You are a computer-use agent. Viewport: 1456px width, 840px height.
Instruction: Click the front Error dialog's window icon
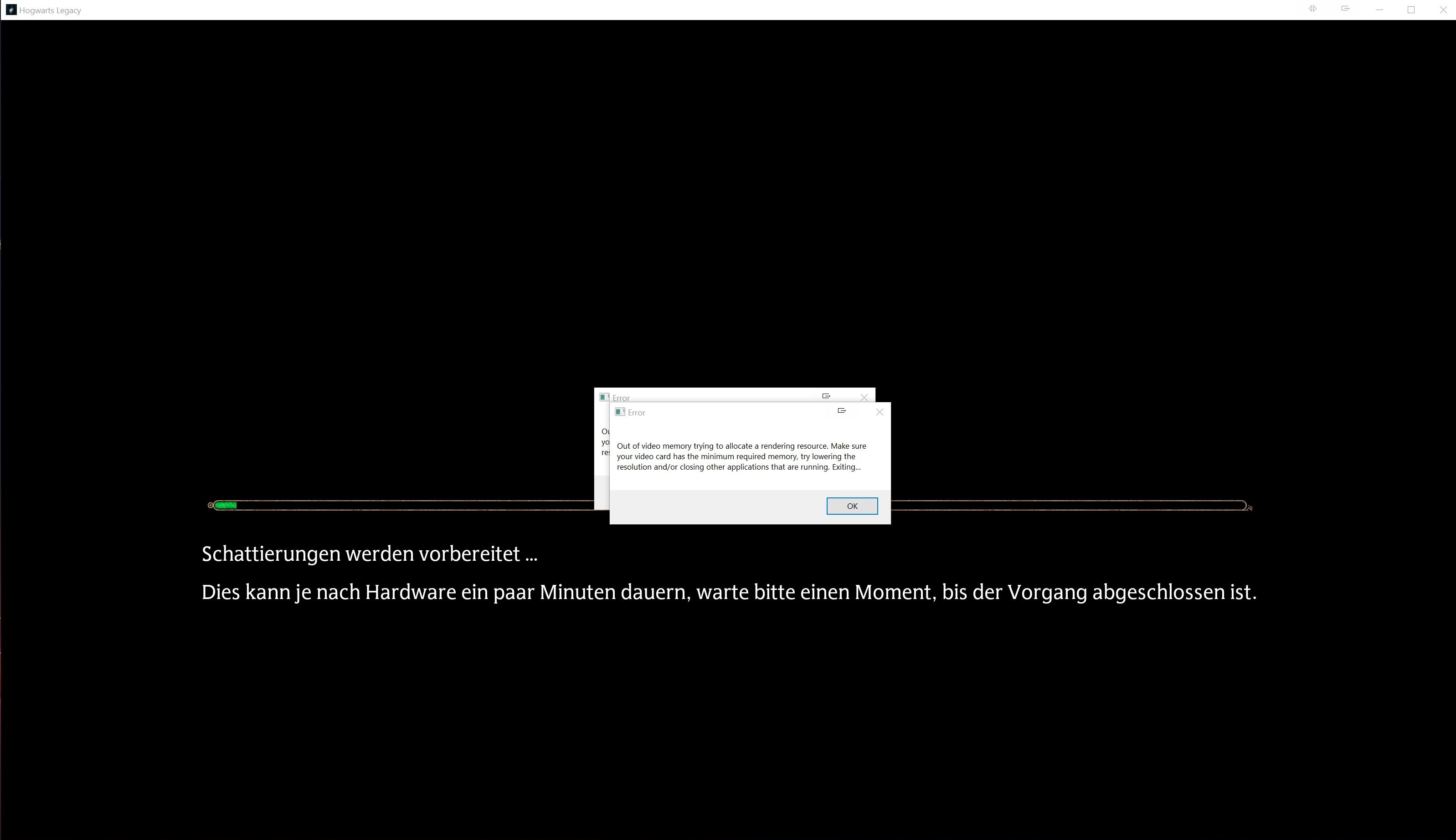tap(620, 412)
